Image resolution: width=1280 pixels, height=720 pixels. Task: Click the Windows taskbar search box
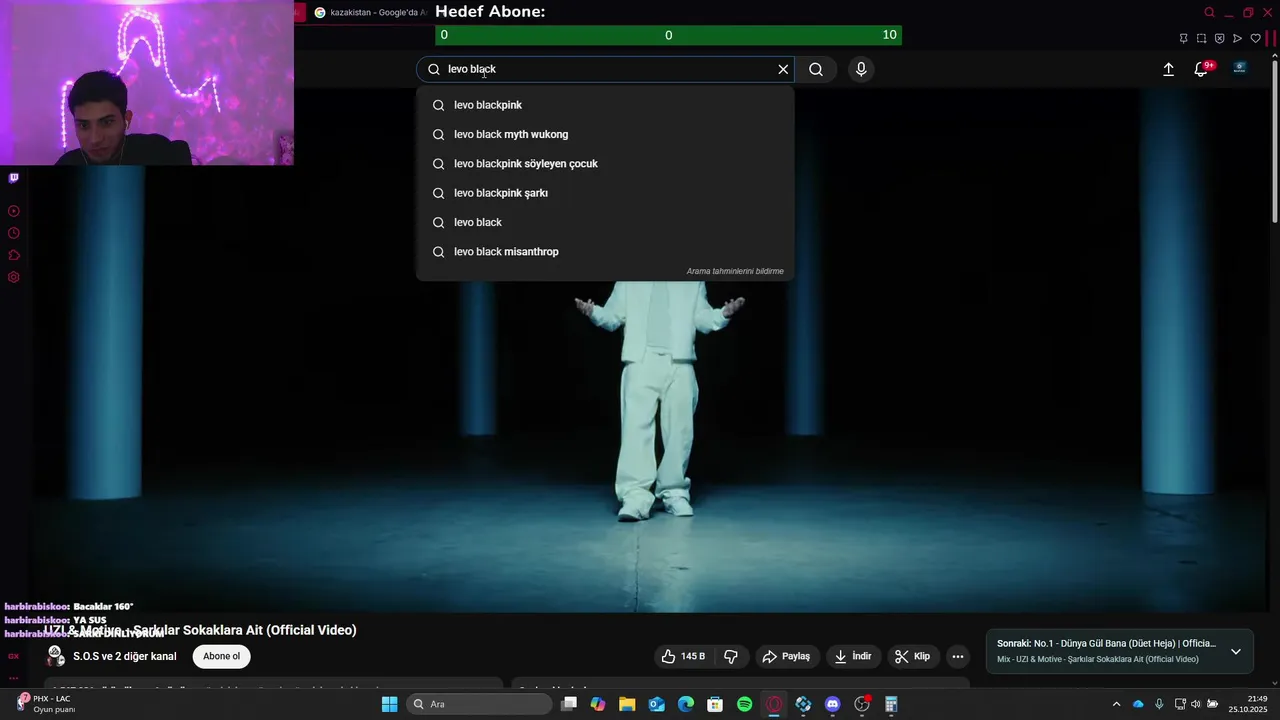480,704
